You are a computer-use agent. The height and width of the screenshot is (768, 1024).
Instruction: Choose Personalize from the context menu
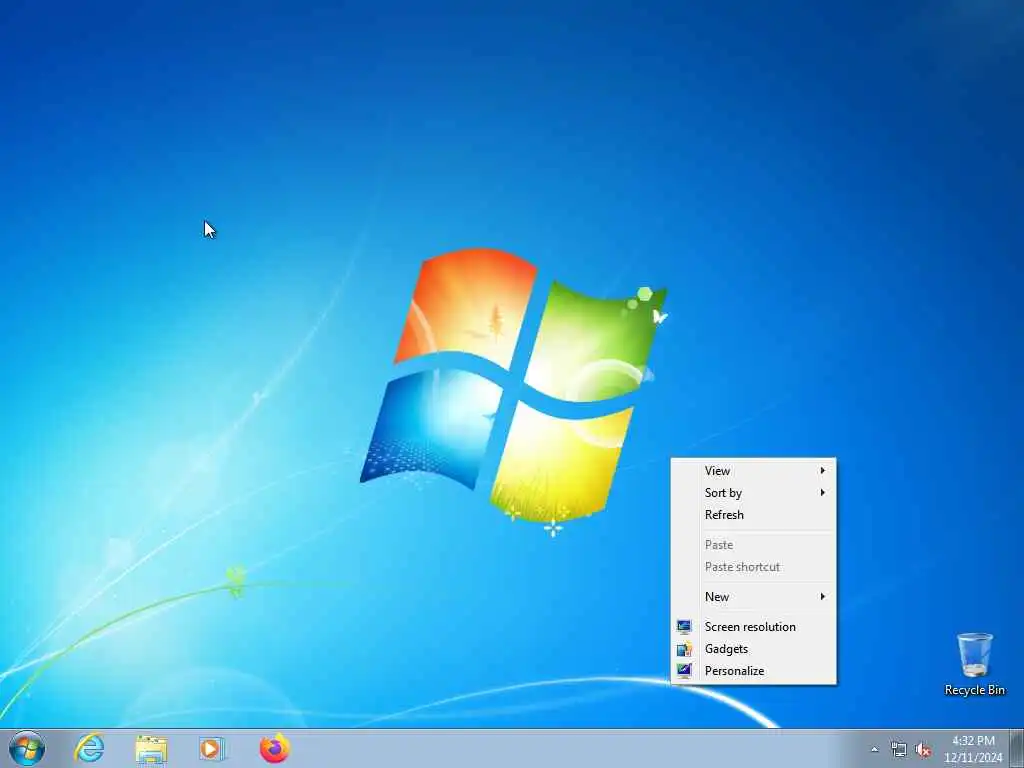click(754, 671)
